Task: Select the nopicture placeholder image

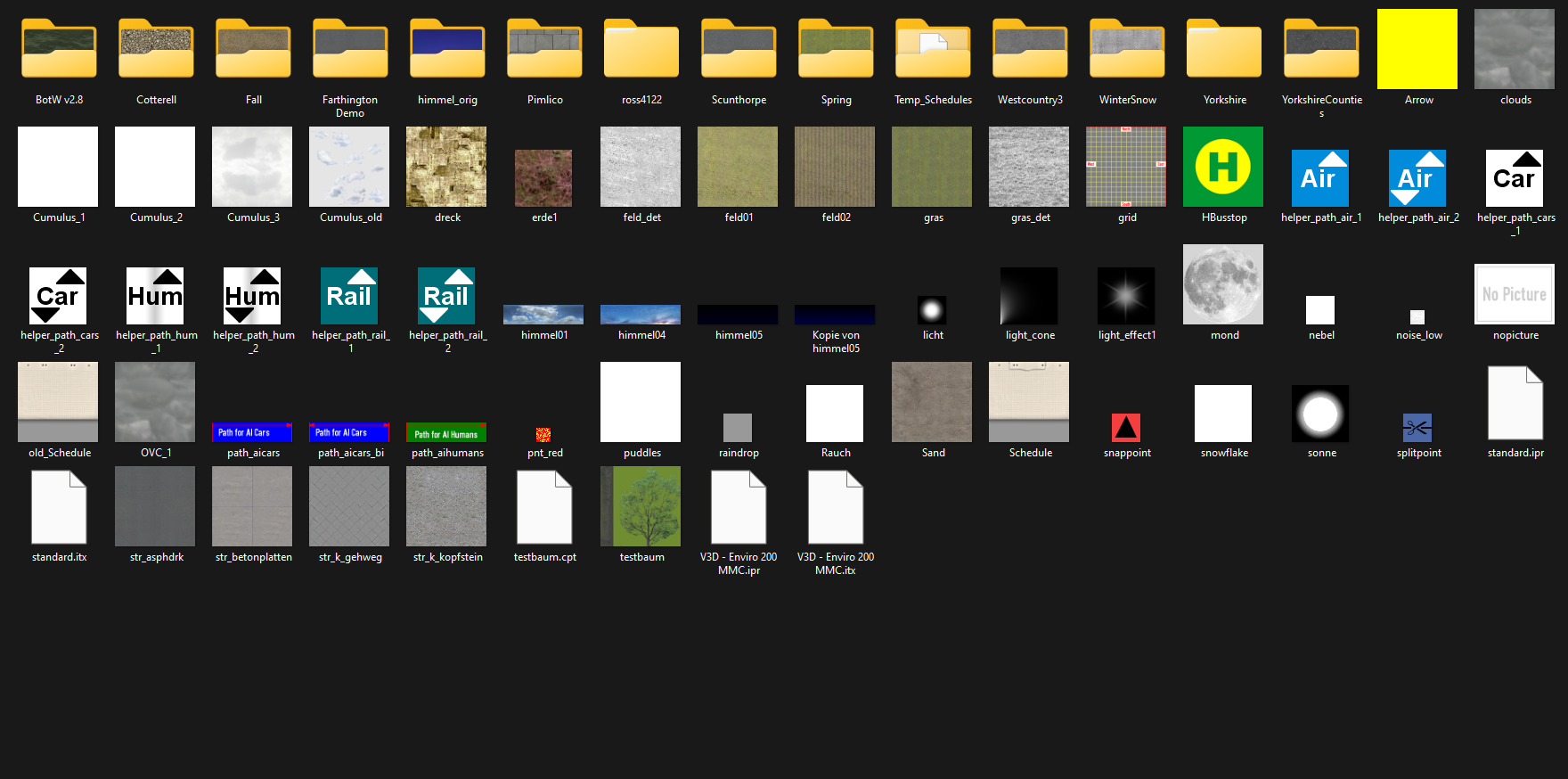Action: [x=1515, y=294]
